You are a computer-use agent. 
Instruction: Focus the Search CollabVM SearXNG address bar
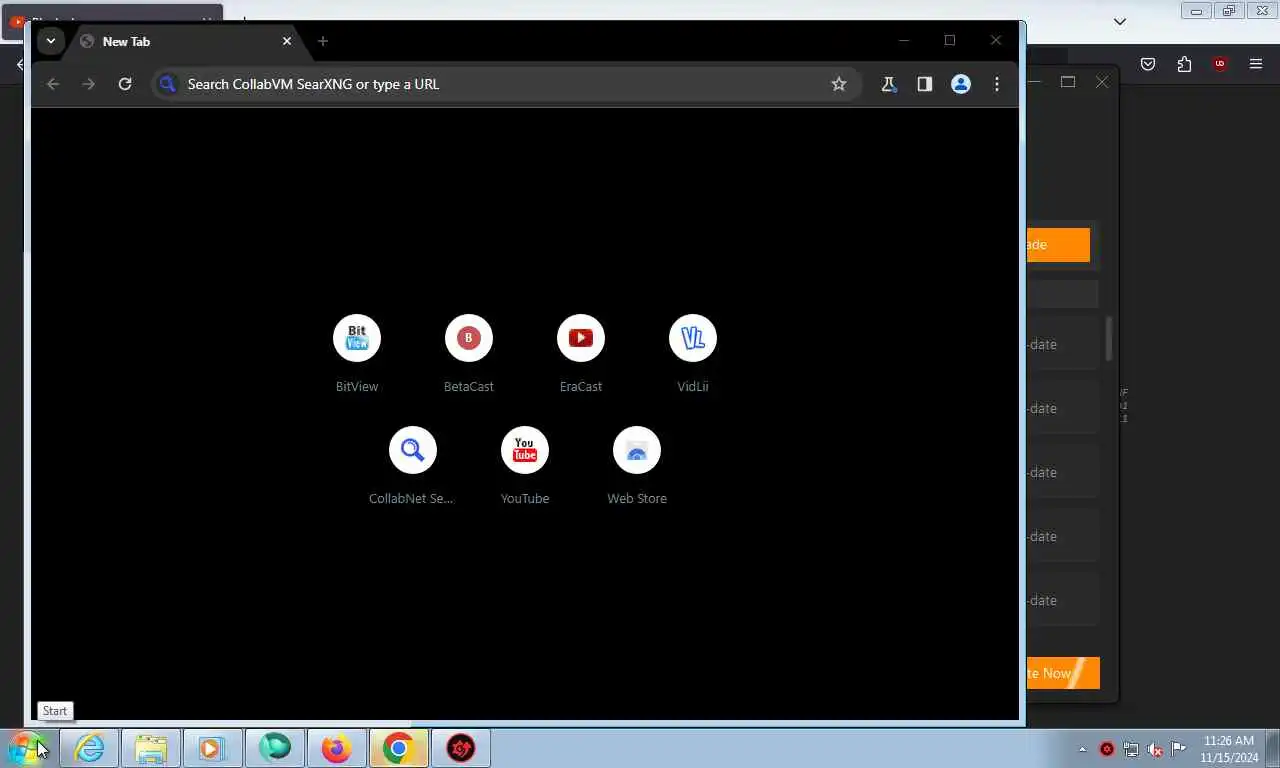point(505,84)
